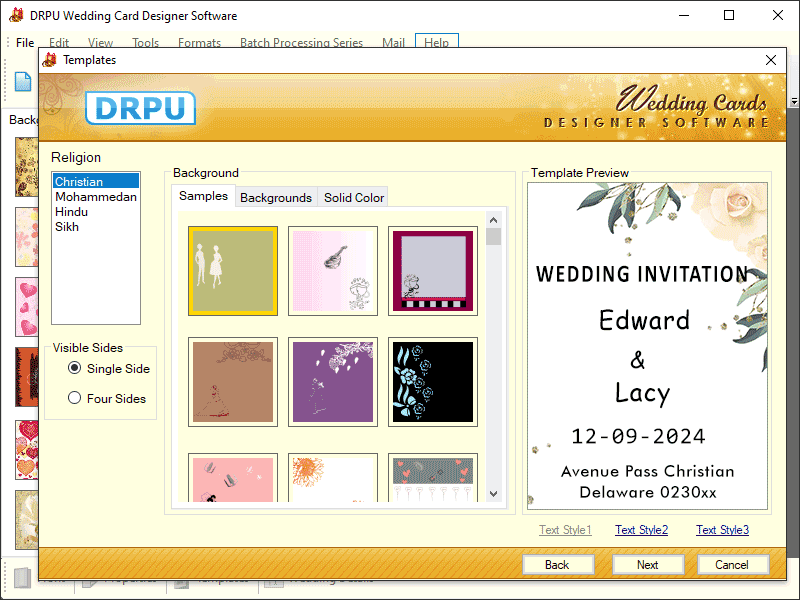
Task: Apply Text Style1 link
Action: pos(565,530)
